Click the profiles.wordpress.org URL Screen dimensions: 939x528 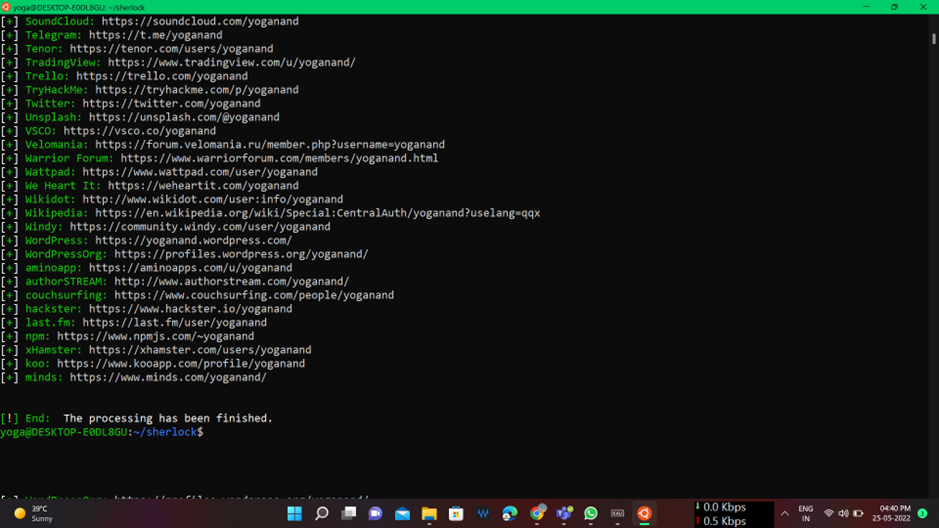coord(241,254)
